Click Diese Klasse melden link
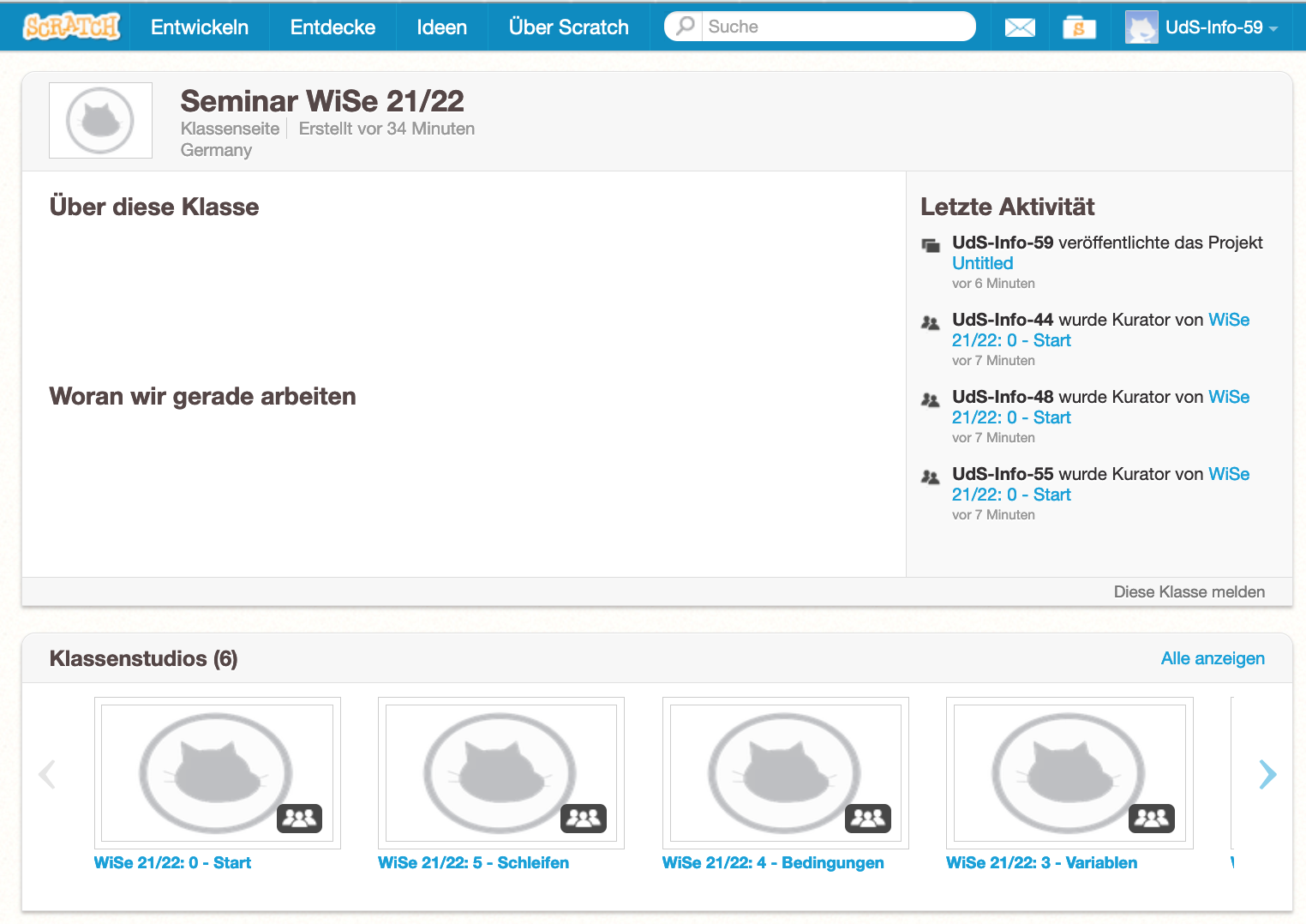Viewport: 1306px width, 924px height. click(x=1189, y=592)
